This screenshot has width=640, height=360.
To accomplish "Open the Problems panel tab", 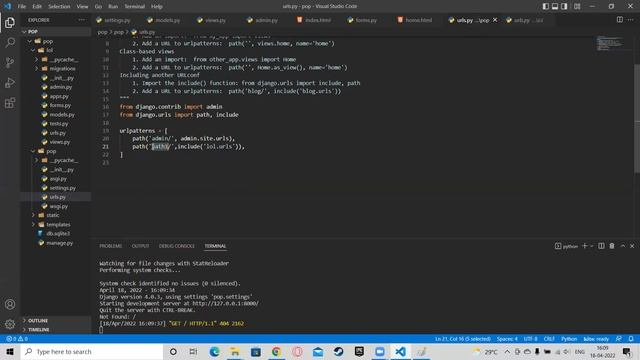I will coord(111,246).
